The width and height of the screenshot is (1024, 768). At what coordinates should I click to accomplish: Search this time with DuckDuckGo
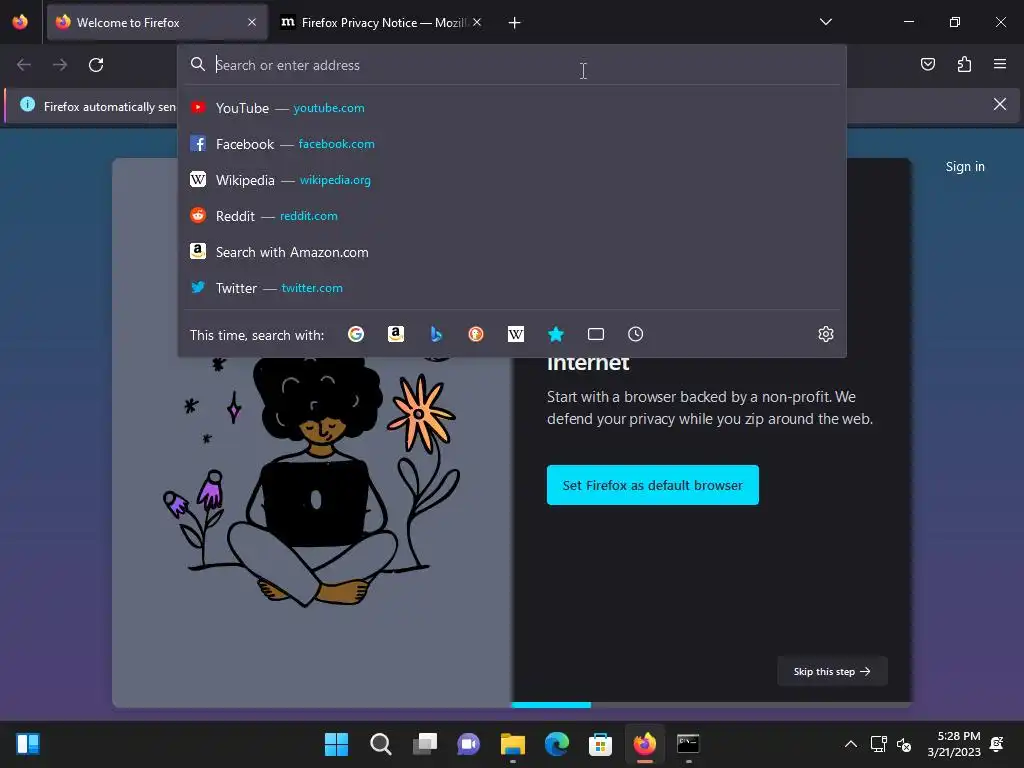click(x=476, y=334)
